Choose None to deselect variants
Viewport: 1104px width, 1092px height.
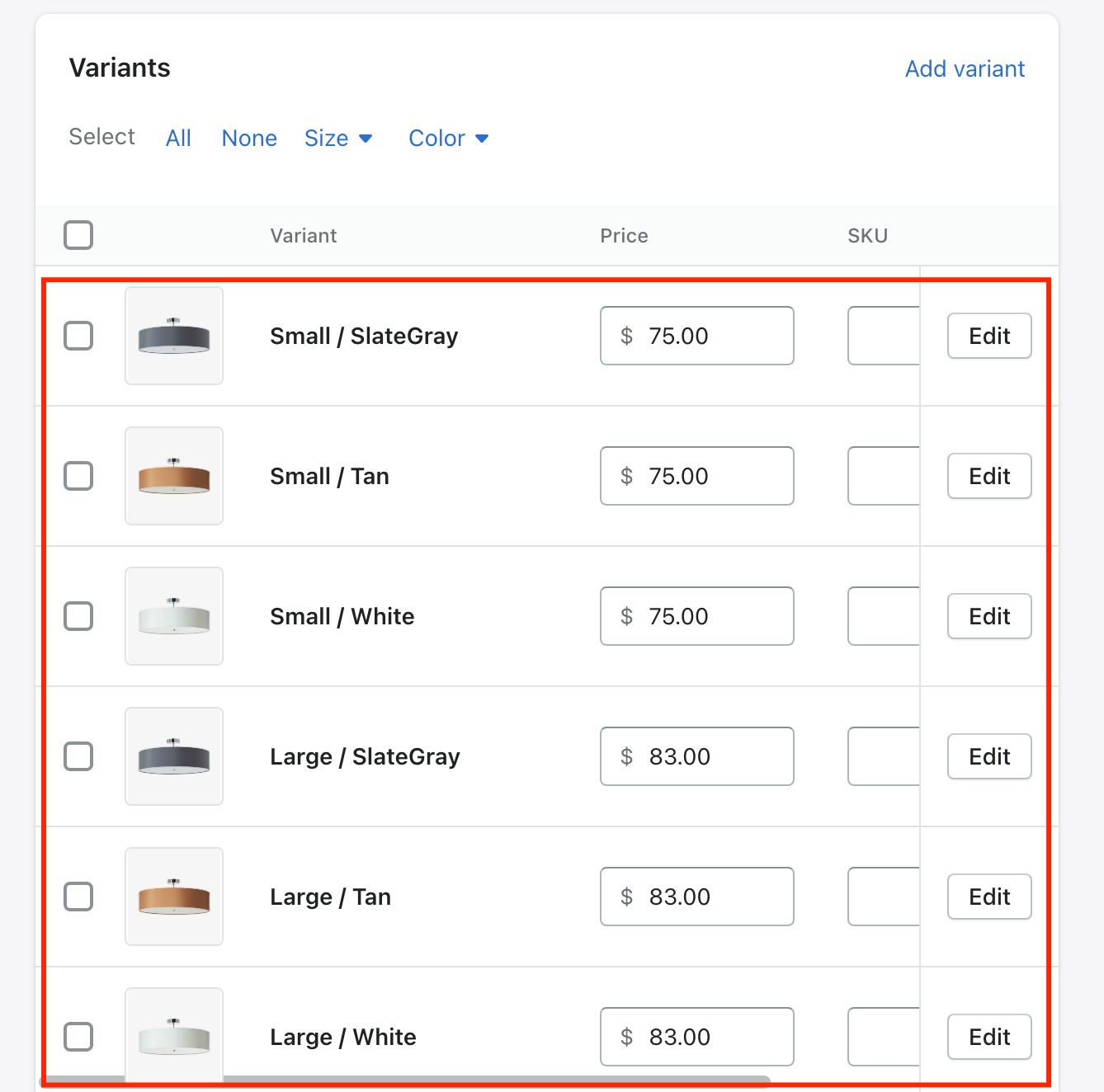point(249,138)
